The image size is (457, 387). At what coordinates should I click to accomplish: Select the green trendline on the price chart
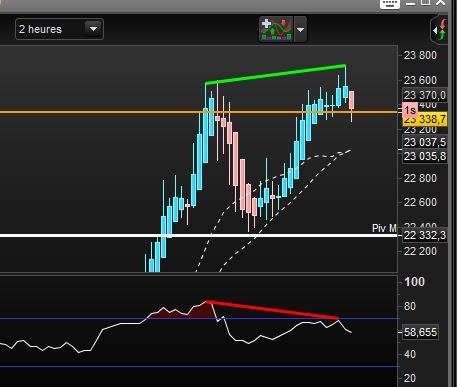275,74
